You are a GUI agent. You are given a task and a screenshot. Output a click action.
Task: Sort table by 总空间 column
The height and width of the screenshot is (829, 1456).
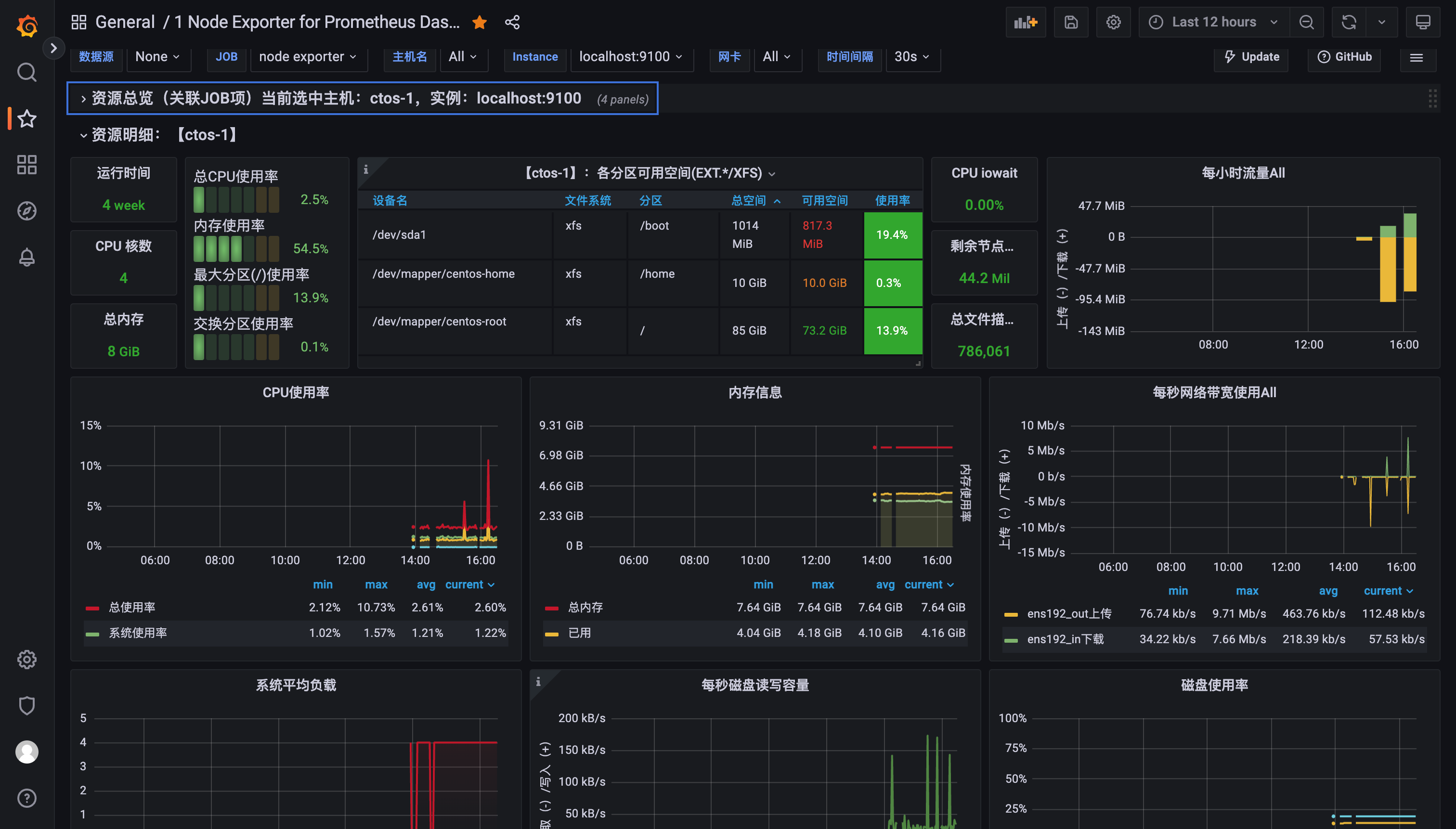coord(755,200)
